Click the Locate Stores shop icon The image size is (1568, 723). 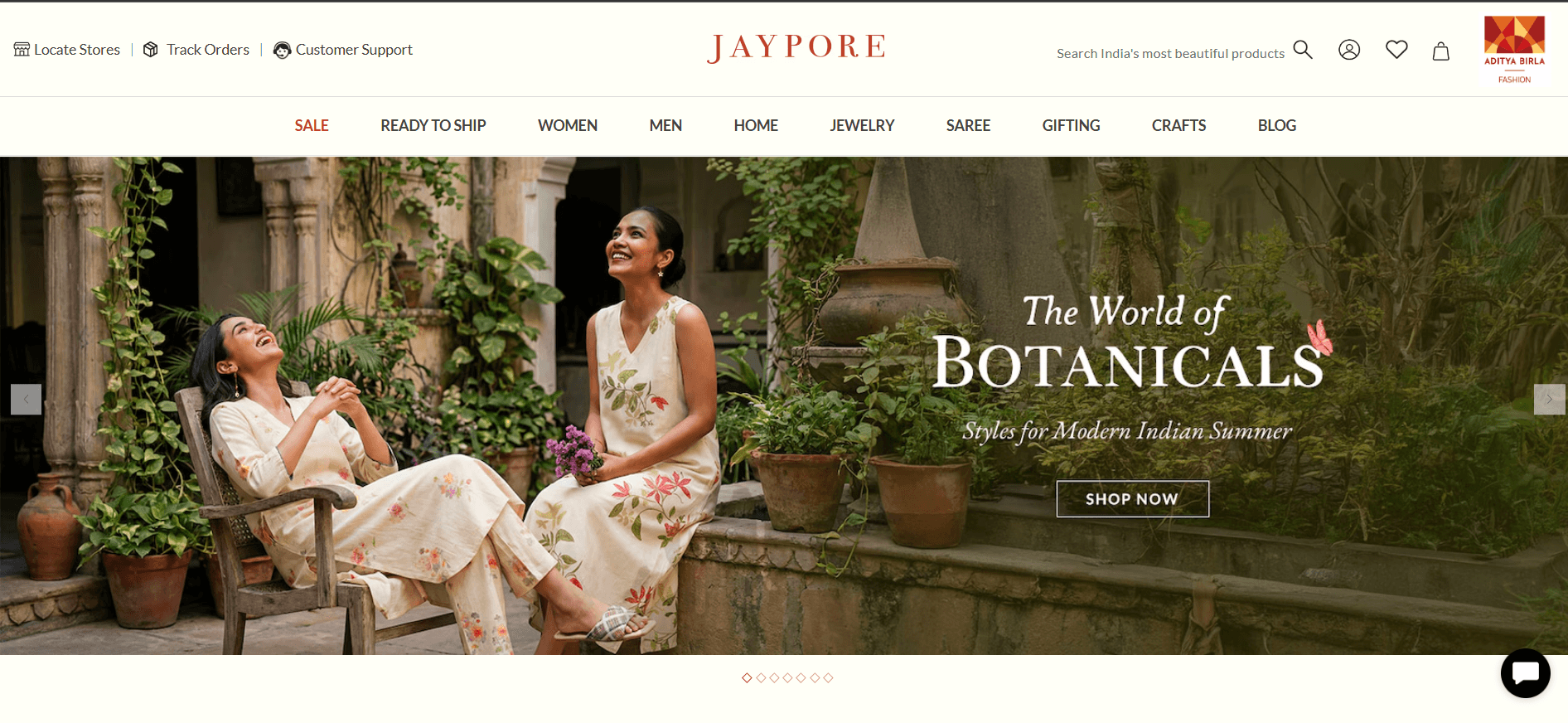point(22,50)
